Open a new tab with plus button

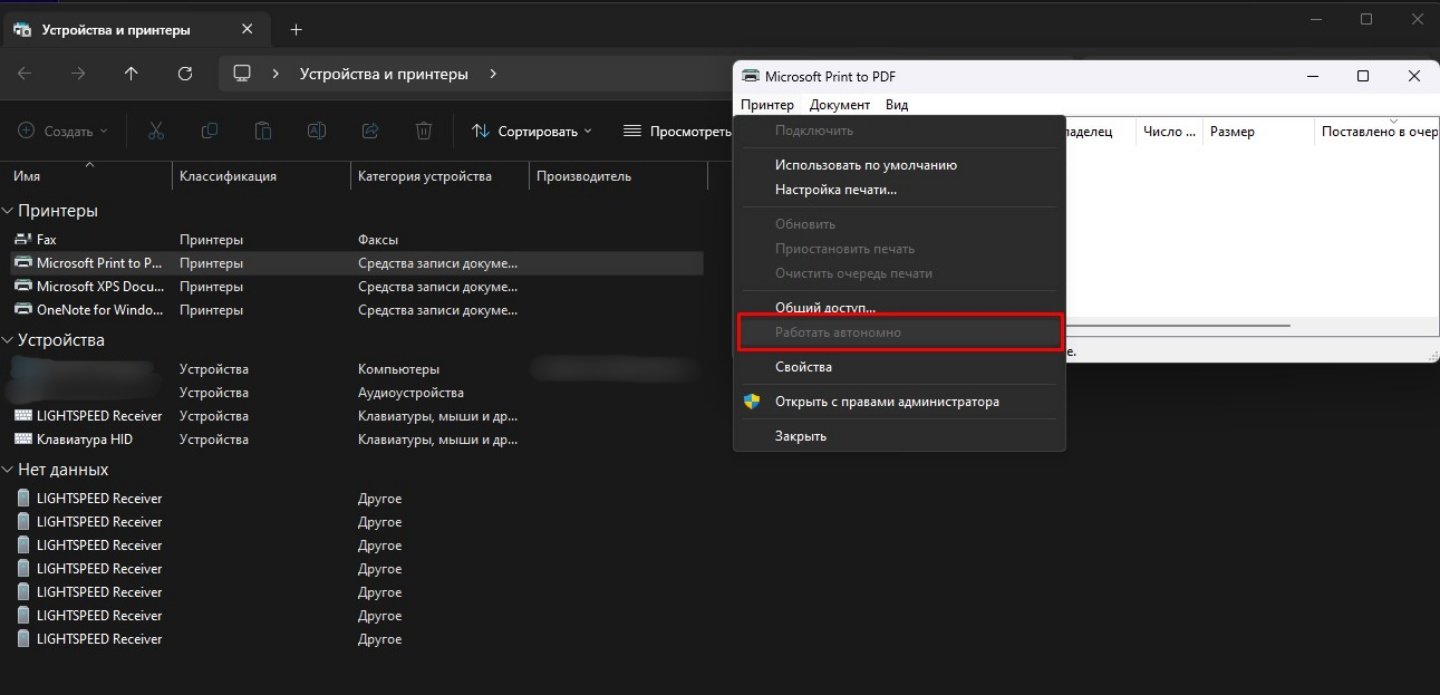pyautogui.click(x=296, y=30)
